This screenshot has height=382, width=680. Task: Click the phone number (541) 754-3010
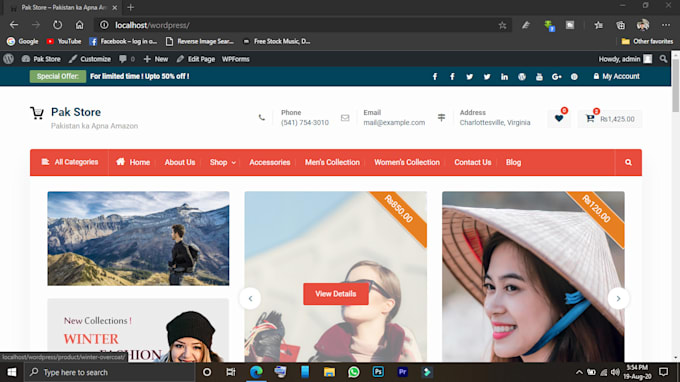tap(305, 123)
